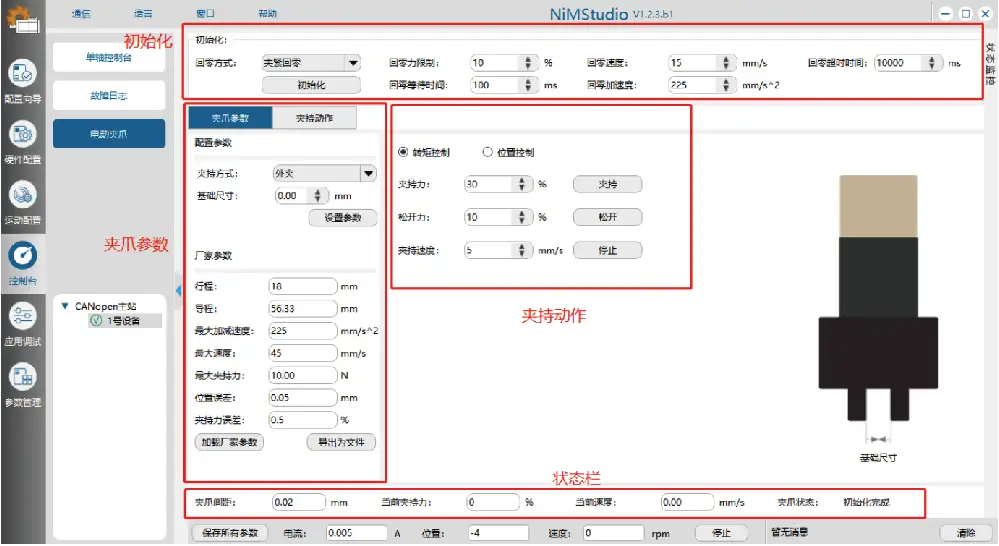999x546 pixels.
Task: Adjust the 松开力 spinner arrows
Action: click(522, 217)
